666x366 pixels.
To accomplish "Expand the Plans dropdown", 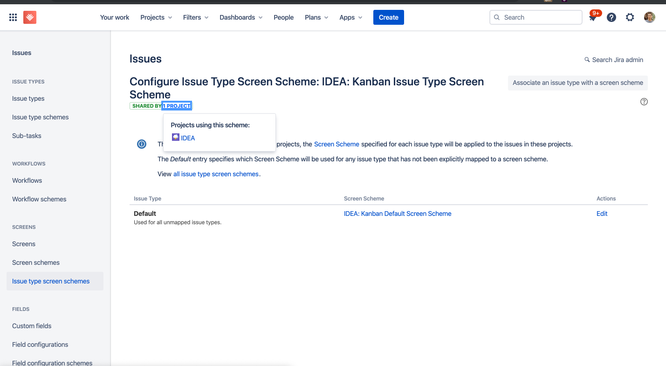I will point(316,17).
